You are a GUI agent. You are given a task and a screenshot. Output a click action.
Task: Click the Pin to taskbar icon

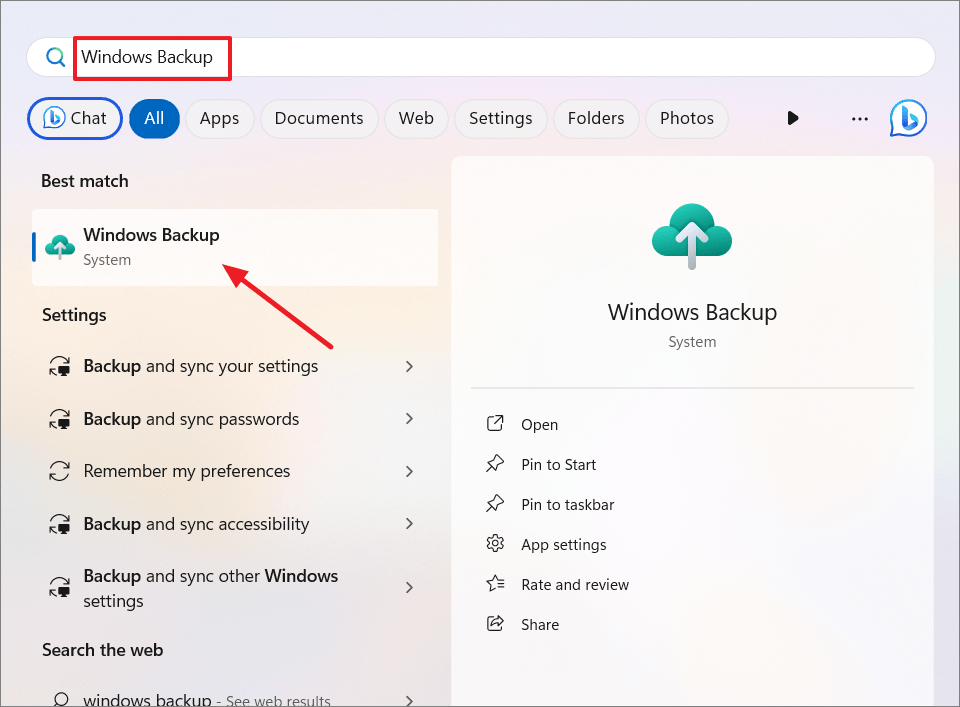tap(495, 504)
